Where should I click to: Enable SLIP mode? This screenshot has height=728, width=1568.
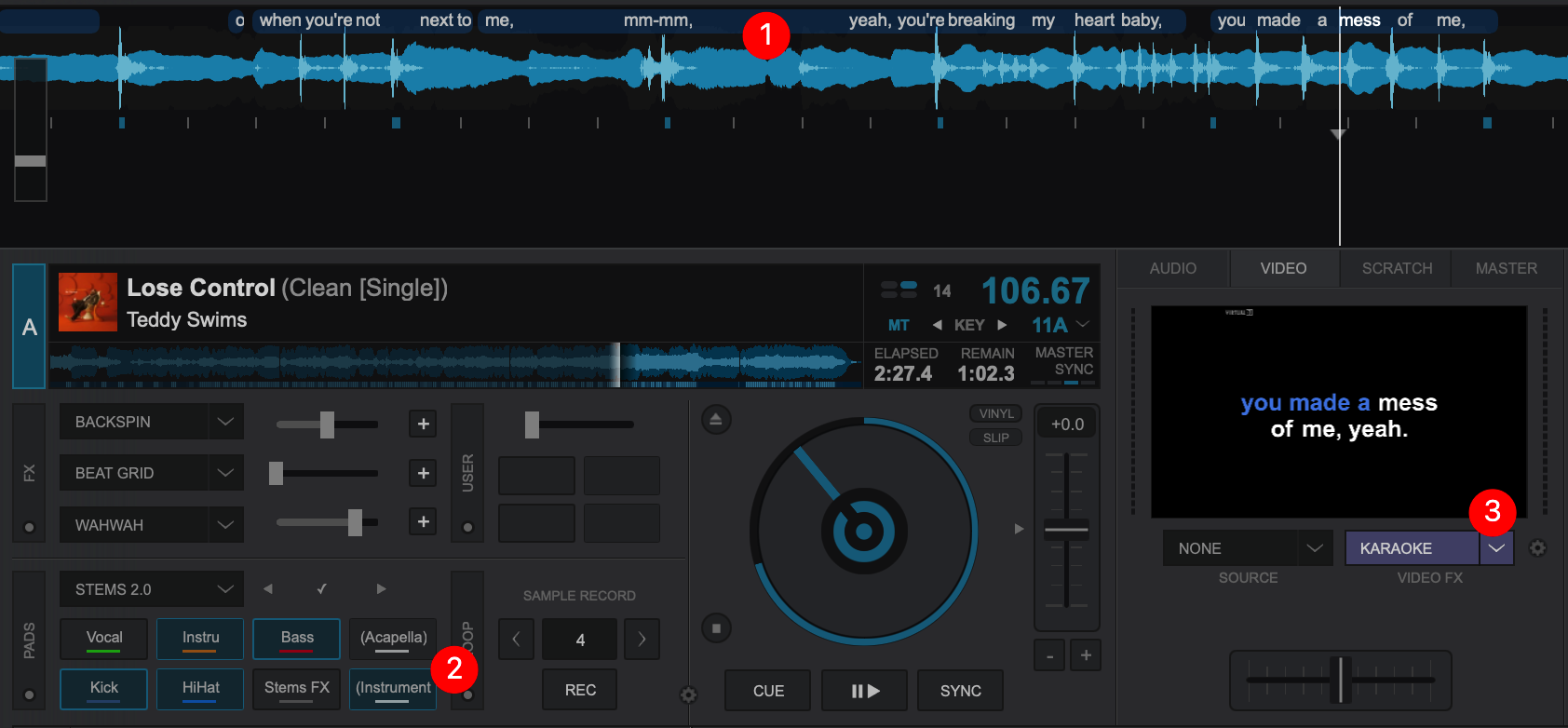point(995,438)
